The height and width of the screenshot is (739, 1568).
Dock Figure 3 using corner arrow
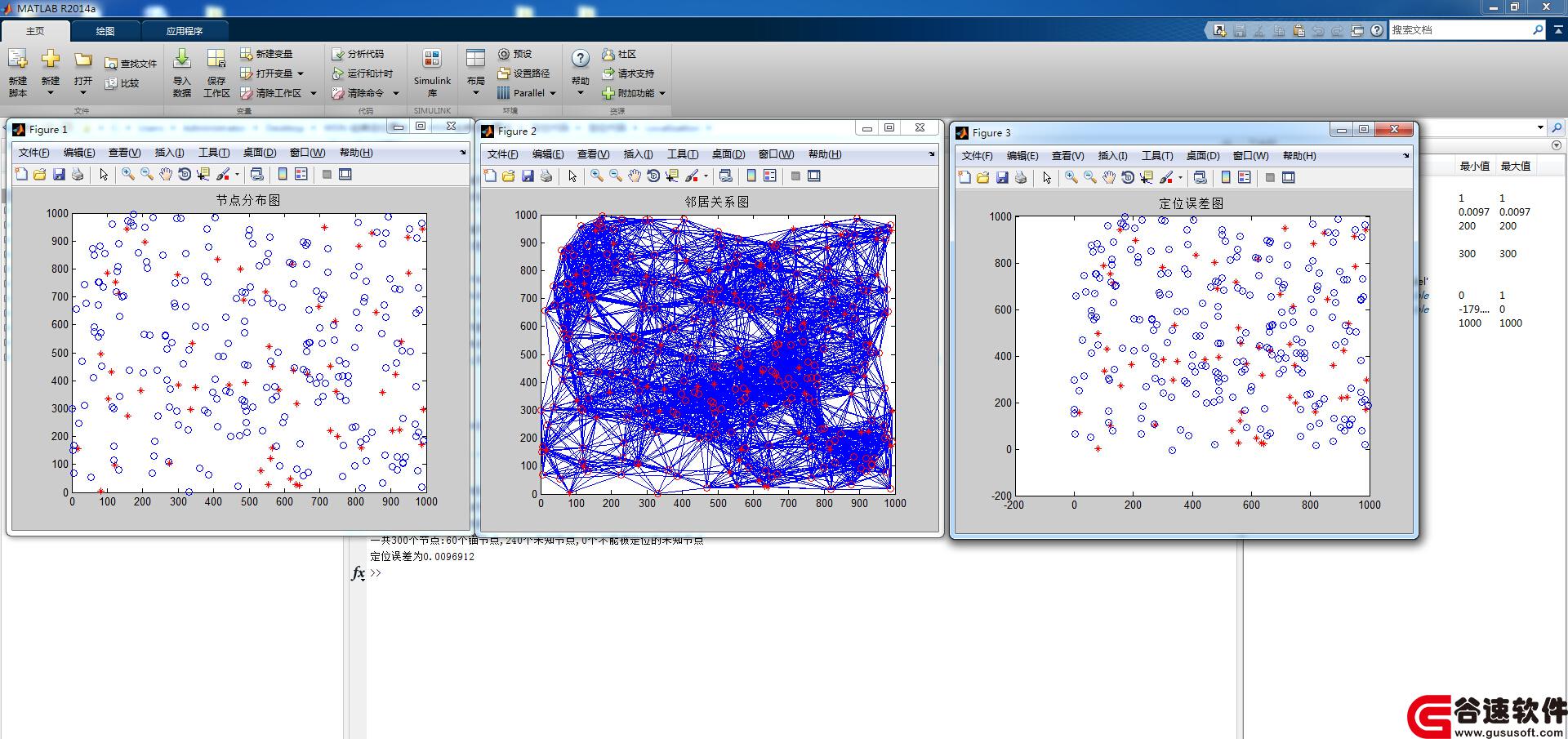pyautogui.click(x=1406, y=156)
